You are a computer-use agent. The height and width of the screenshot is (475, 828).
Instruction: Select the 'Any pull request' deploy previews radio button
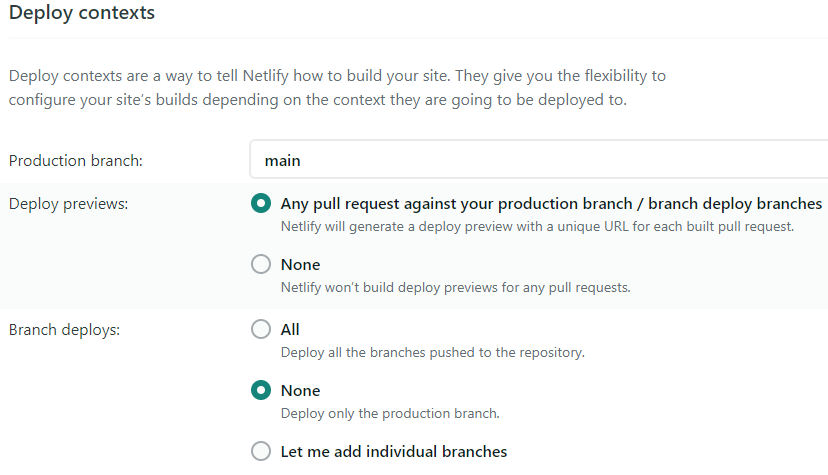coord(261,203)
